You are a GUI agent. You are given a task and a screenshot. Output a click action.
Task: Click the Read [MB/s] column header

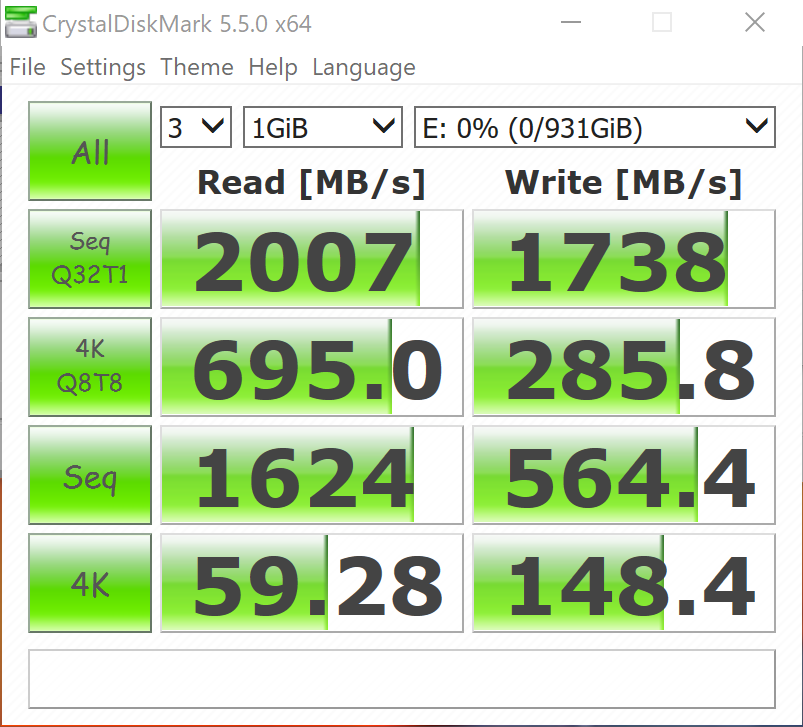coord(312,182)
